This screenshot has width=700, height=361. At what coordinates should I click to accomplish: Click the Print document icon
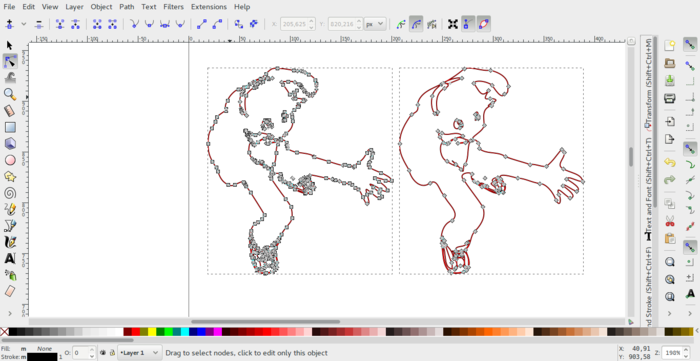[670, 99]
